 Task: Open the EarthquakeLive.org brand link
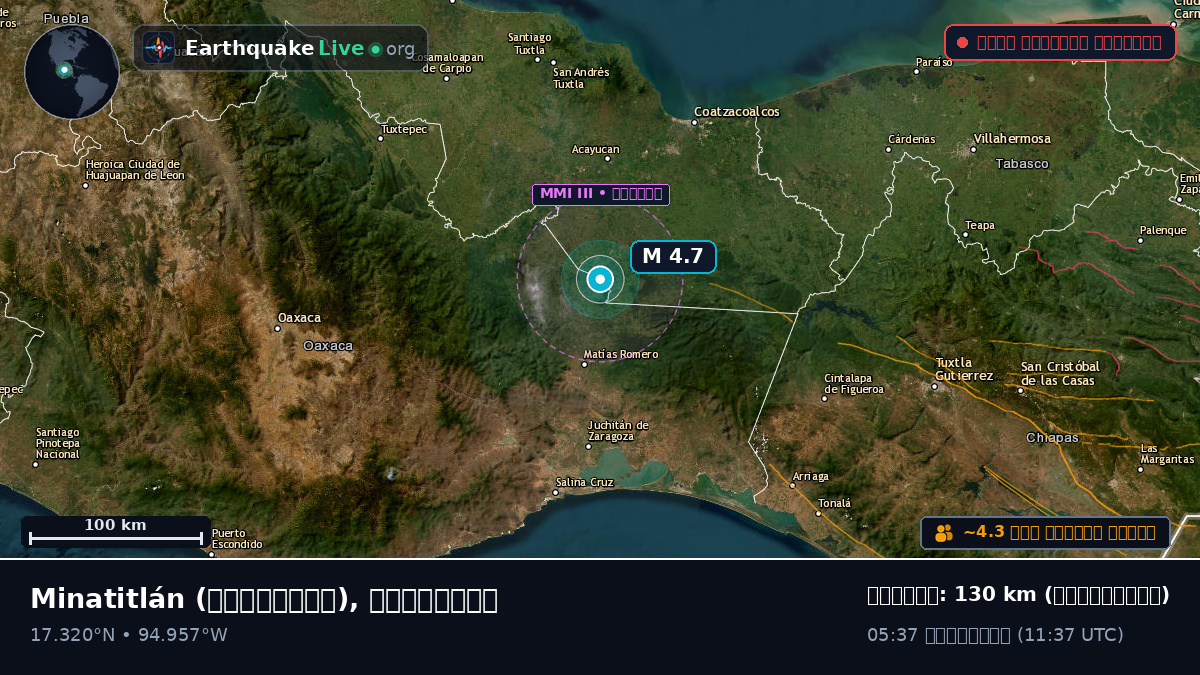pyautogui.click(x=280, y=48)
